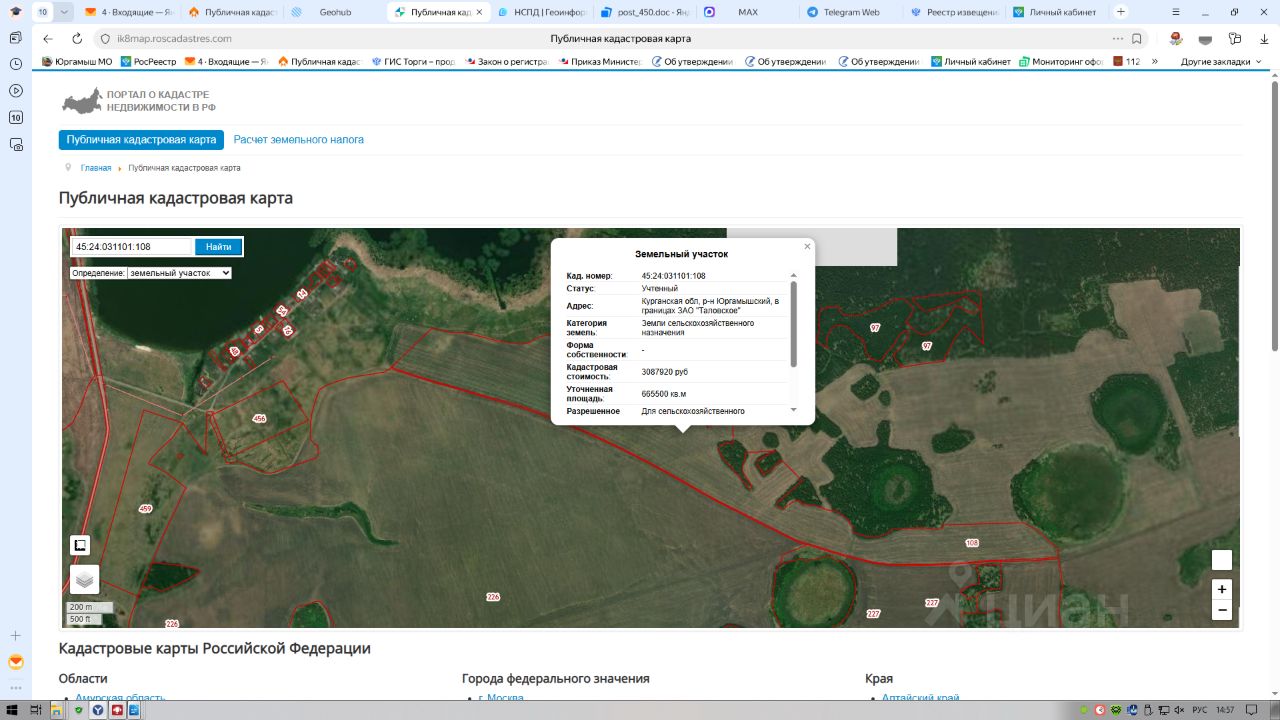Click the white square map control above zoom

pyautogui.click(x=1222, y=560)
